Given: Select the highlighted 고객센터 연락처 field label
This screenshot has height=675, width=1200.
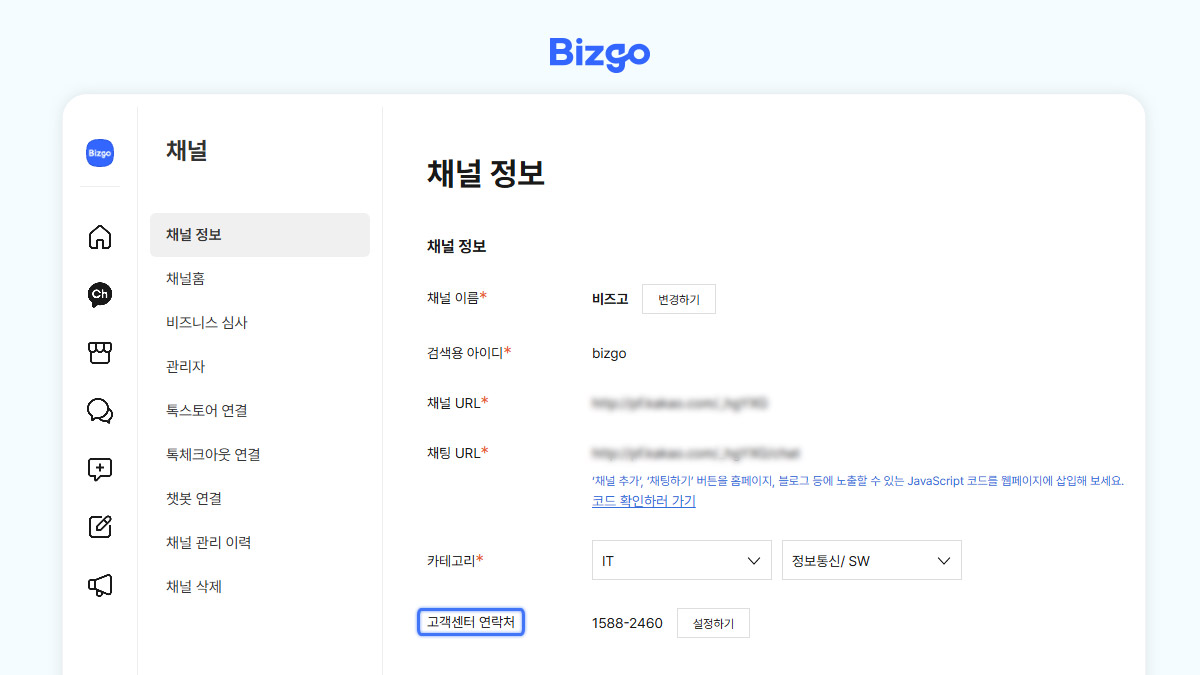Looking at the screenshot, I should 470,621.
